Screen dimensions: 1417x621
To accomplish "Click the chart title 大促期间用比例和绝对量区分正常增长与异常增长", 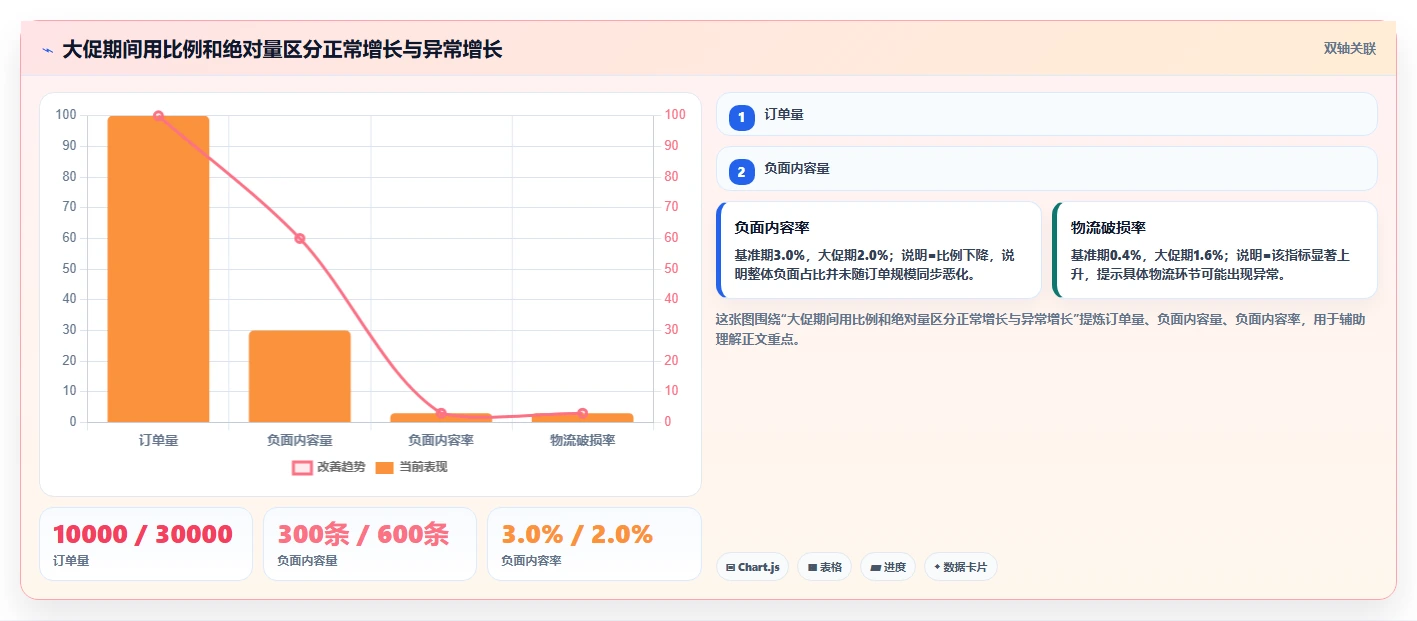I will click(282, 50).
